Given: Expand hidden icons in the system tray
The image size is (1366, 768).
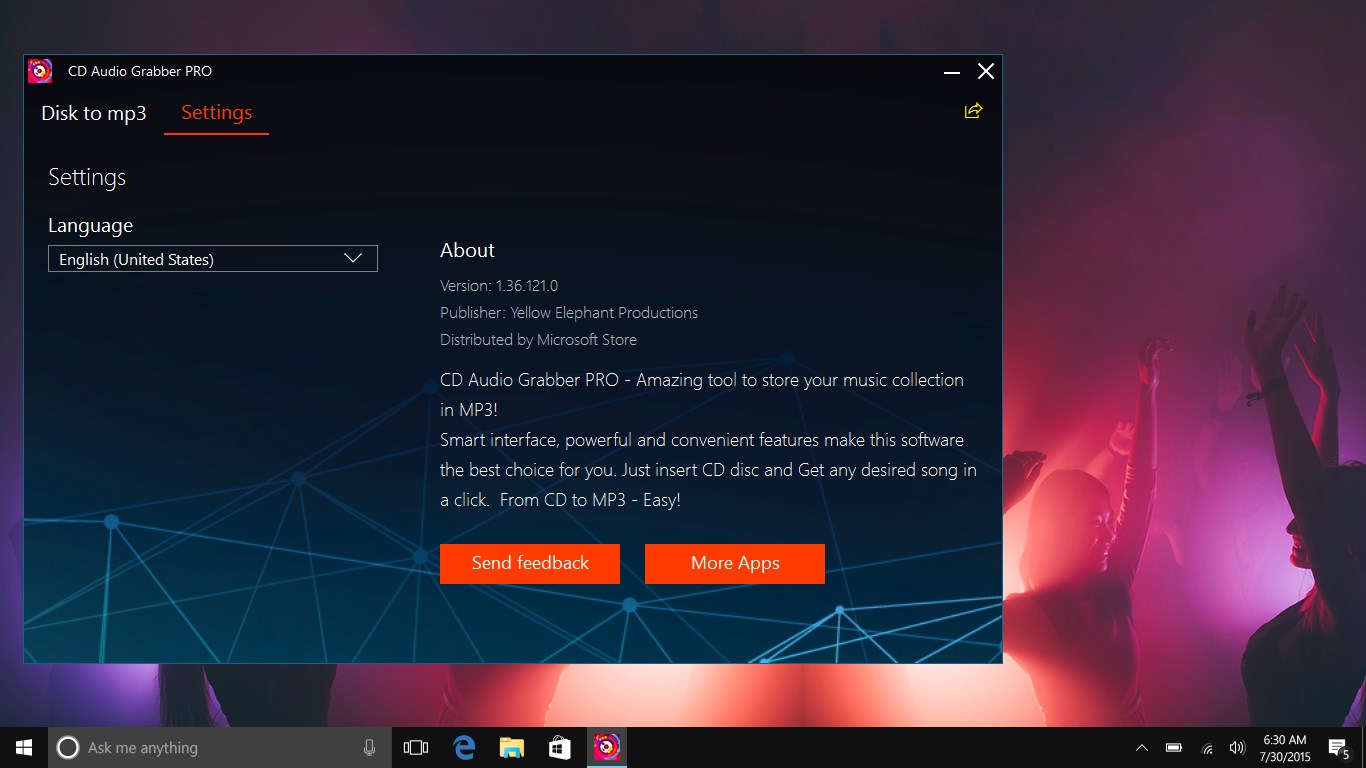Looking at the screenshot, I should coord(1141,747).
